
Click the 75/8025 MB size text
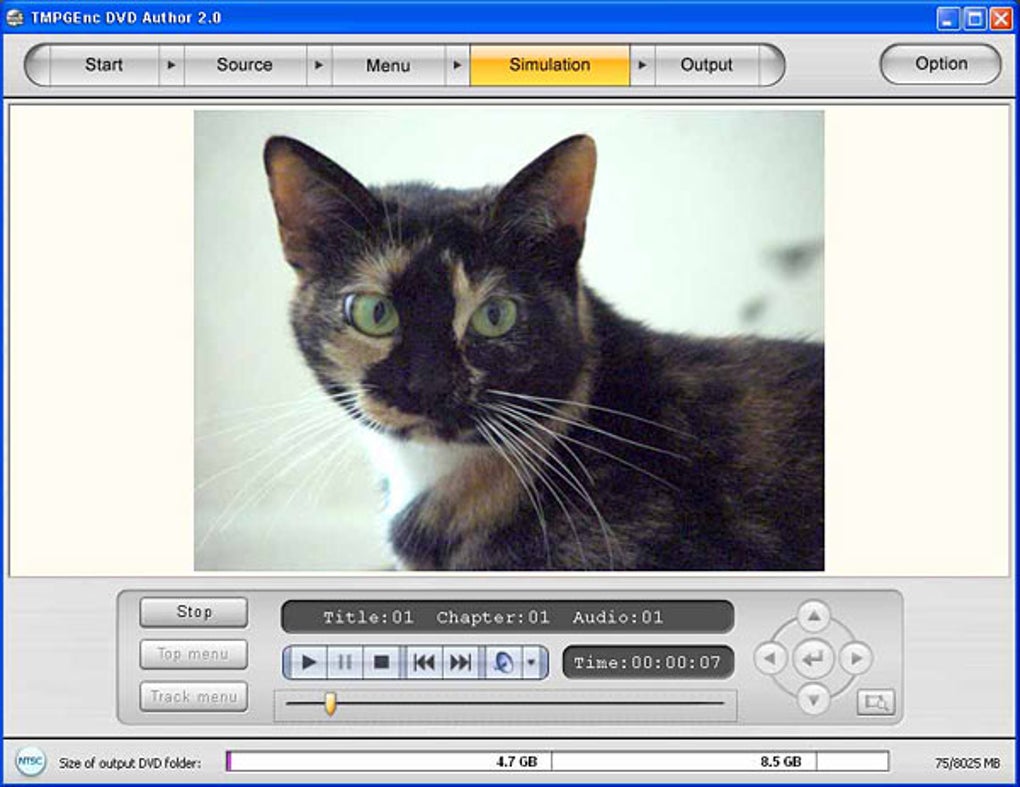(x=967, y=763)
